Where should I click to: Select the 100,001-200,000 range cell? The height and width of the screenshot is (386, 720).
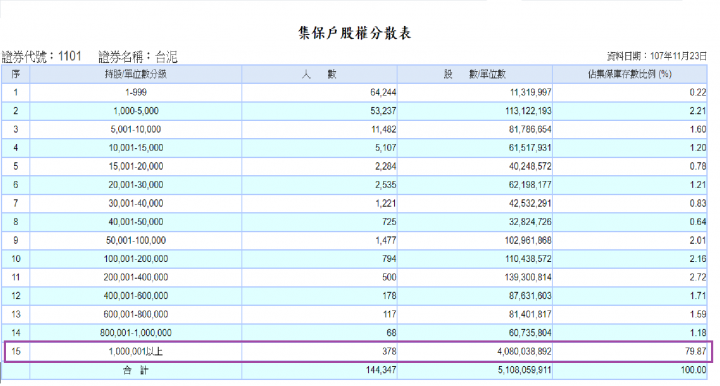pyautogui.click(x=135, y=259)
